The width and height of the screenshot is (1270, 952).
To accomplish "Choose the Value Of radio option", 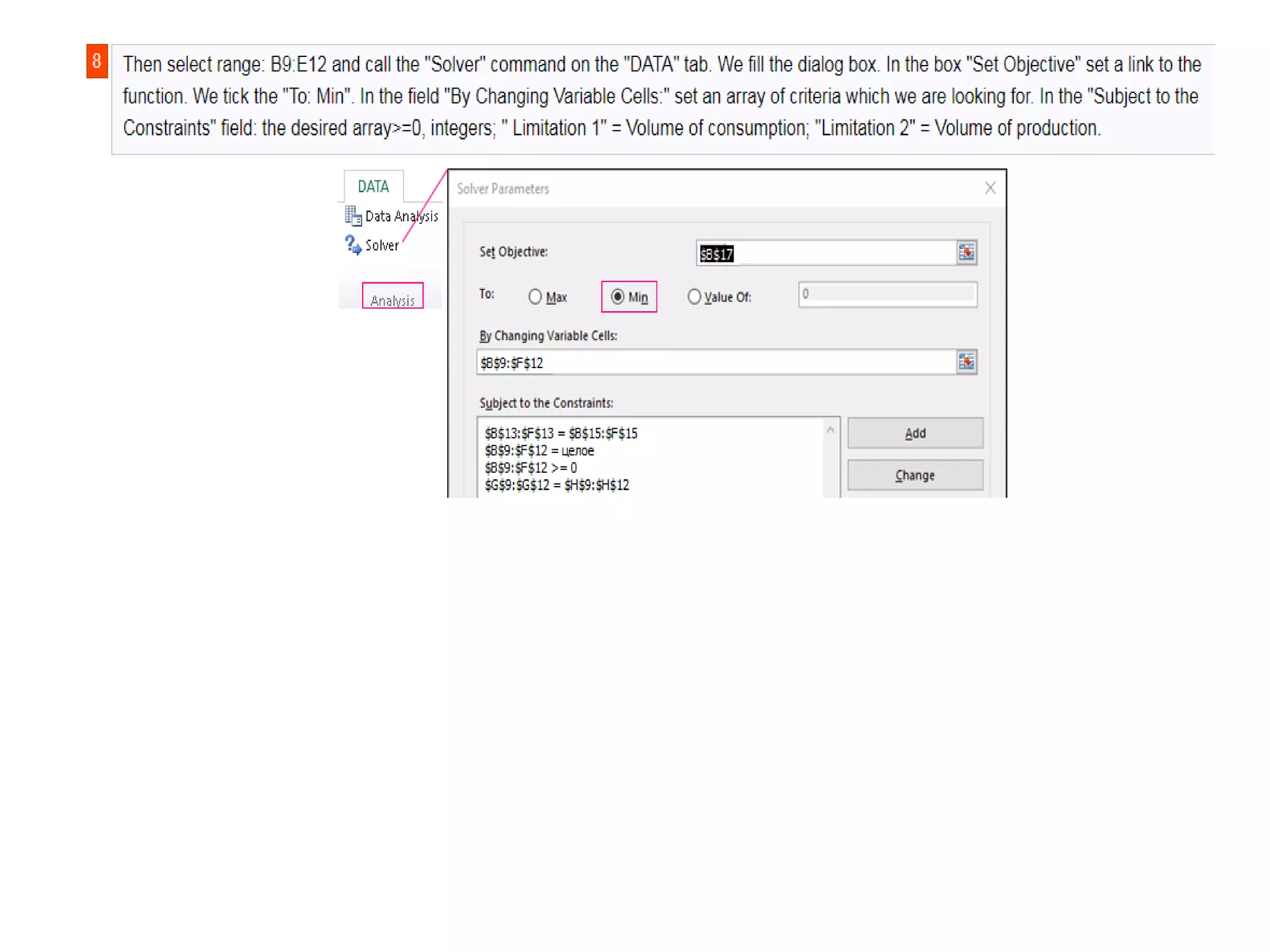I will point(695,297).
